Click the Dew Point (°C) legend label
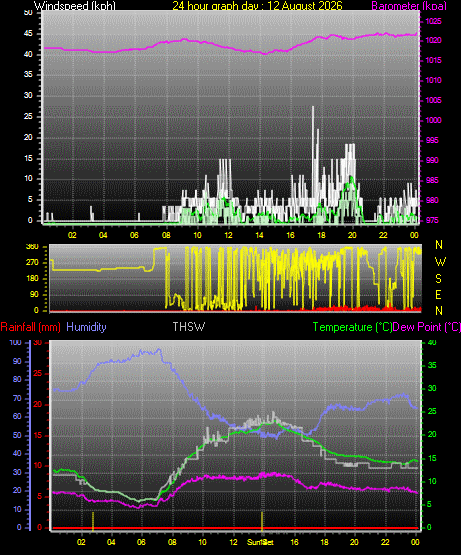 coord(427,327)
